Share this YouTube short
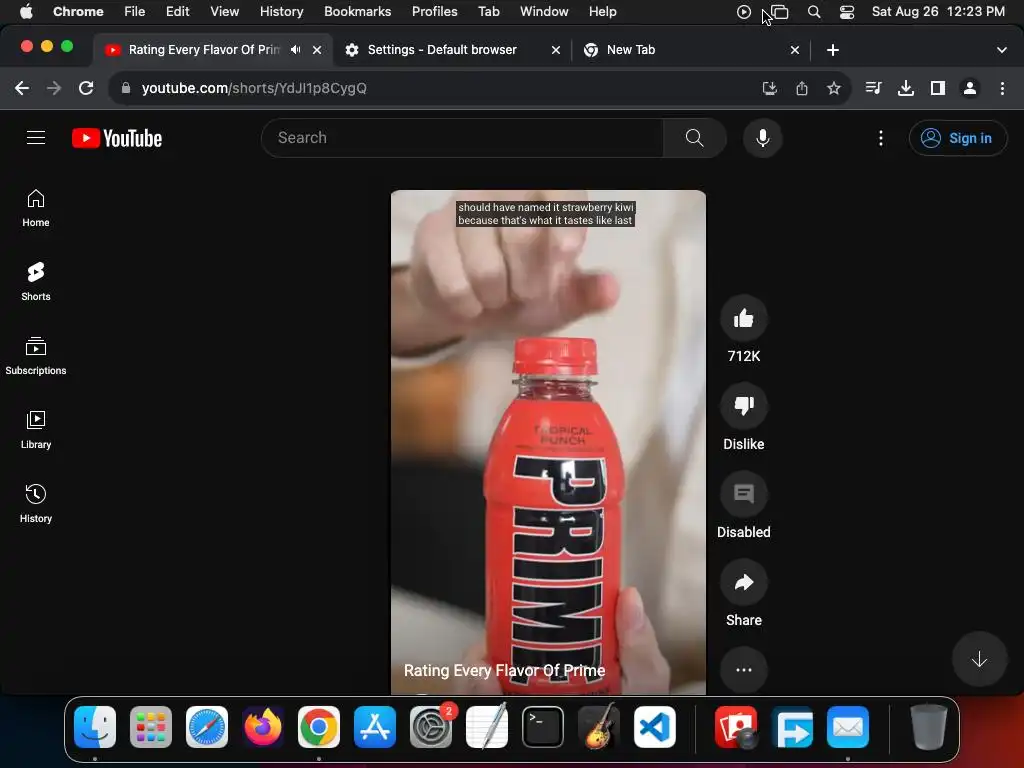Viewport: 1024px width, 768px height. coord(743,583)
